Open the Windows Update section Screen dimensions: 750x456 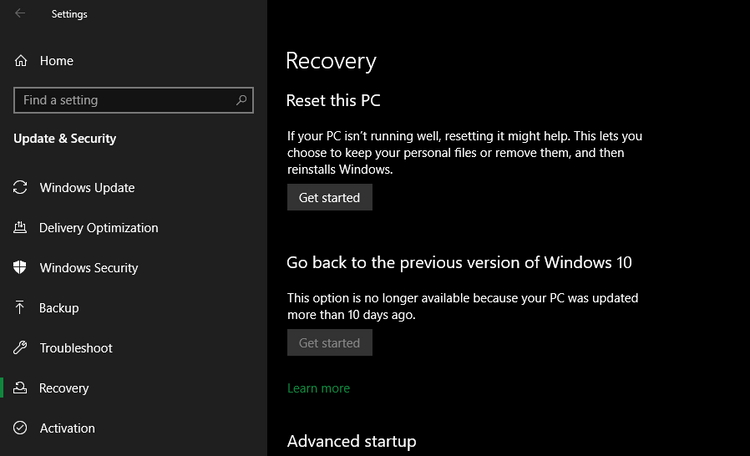[x=87, y=188]
